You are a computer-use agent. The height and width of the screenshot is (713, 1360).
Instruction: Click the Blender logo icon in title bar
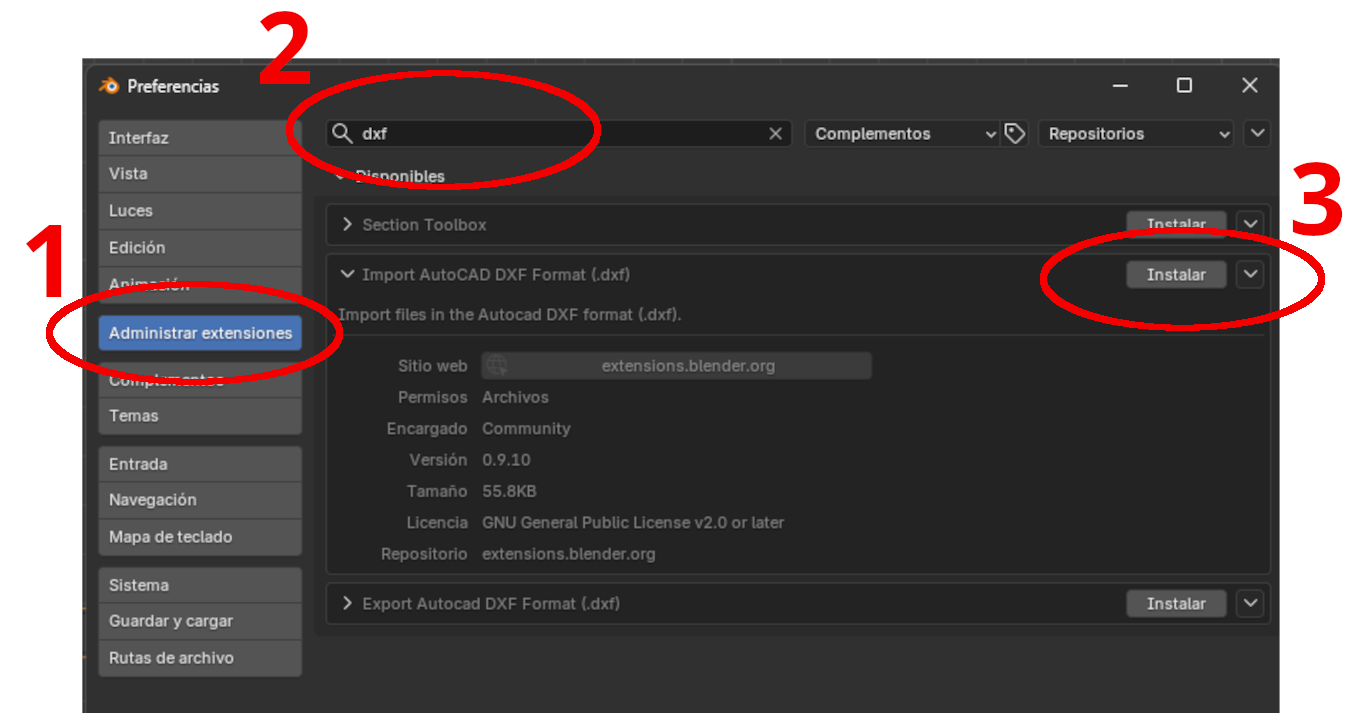(x=109, y=86)
